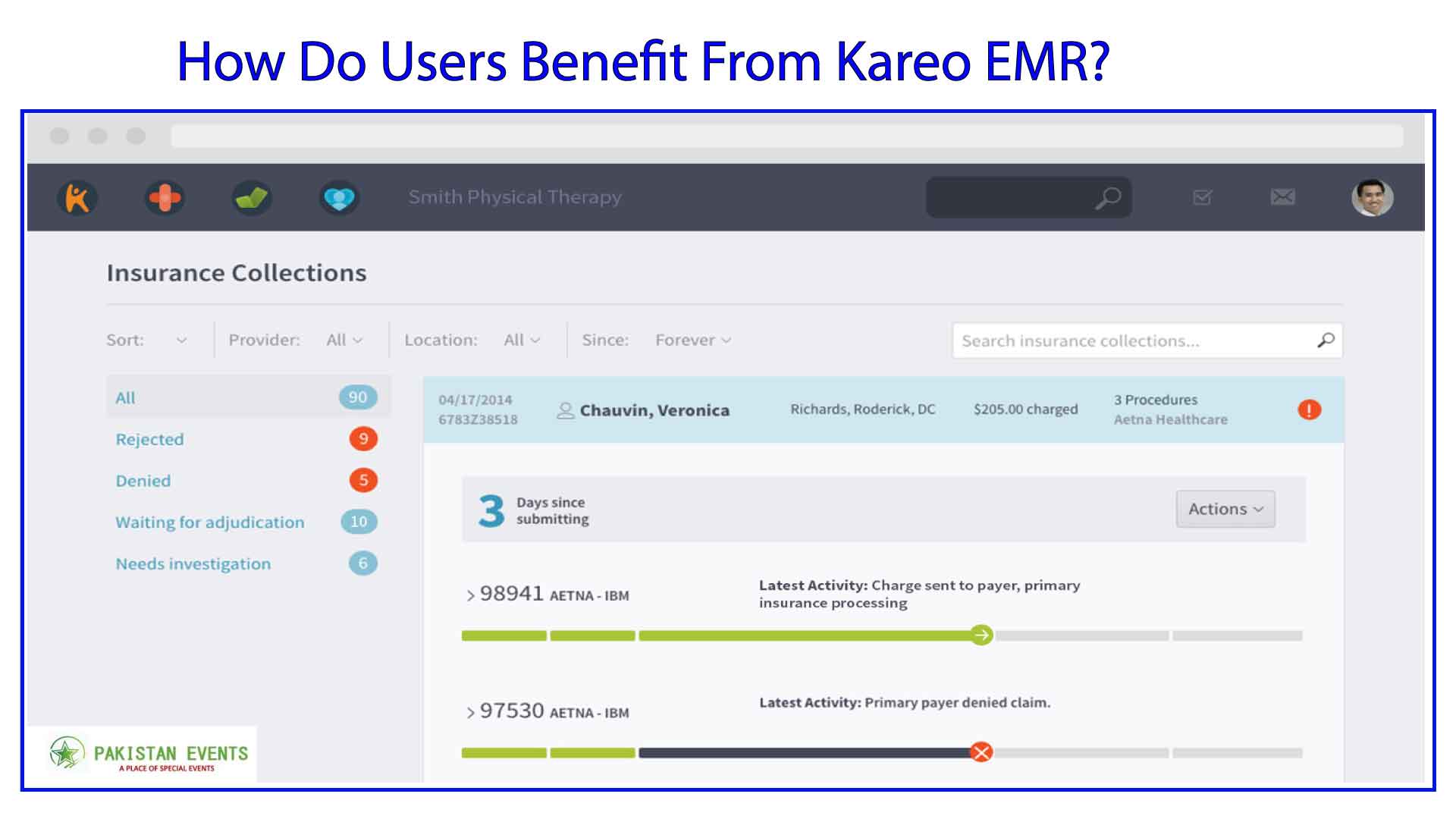The image size is (1456, 819).
Task: Open claim for Chauvin, Veronica
Action: point(654,409)
